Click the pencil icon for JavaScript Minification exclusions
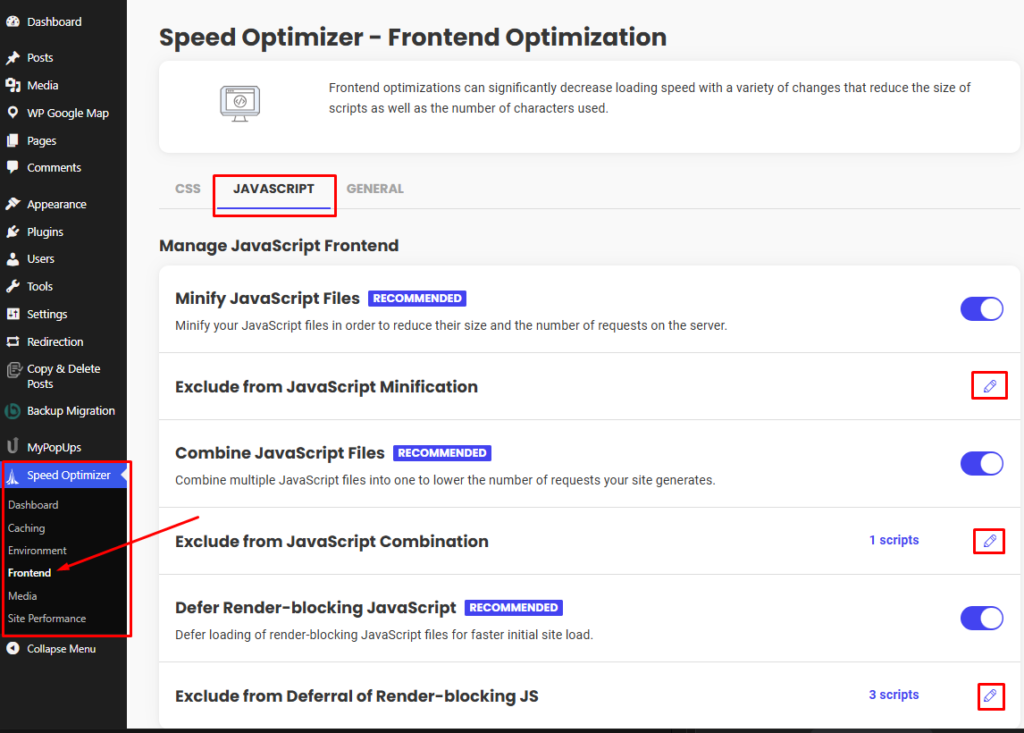The image size is (1024, 733). point(989,386)
